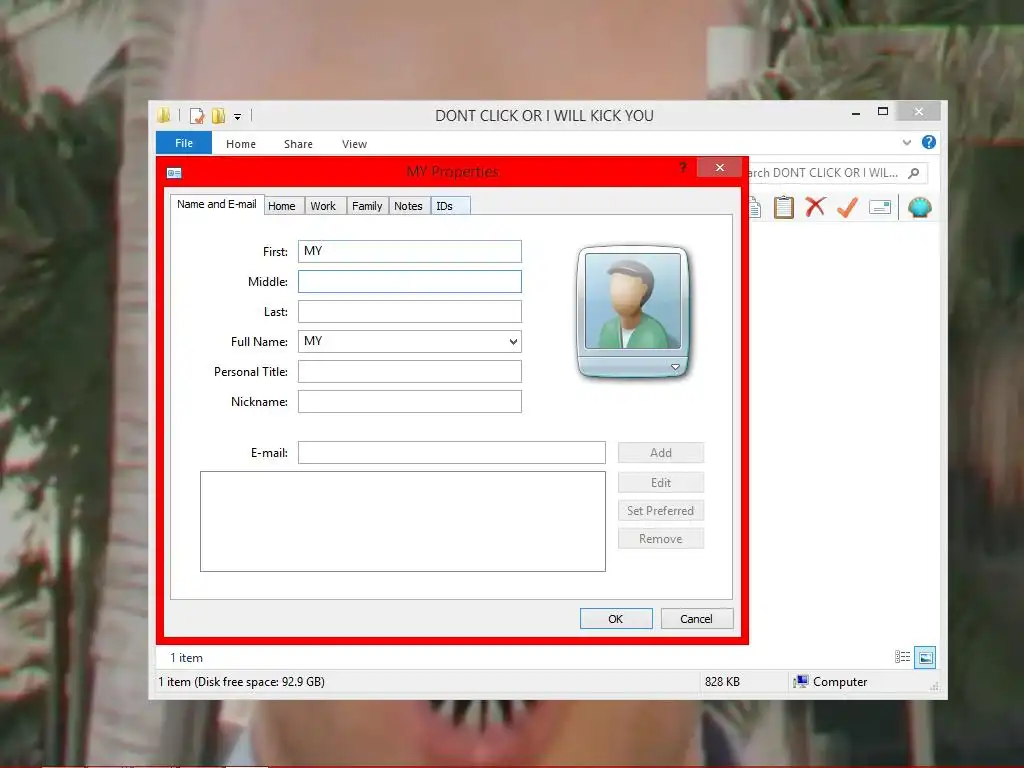The width and height of the screenshot is (1024, 768).
Task: Switch to the Work tab
Action: (323, 206)
